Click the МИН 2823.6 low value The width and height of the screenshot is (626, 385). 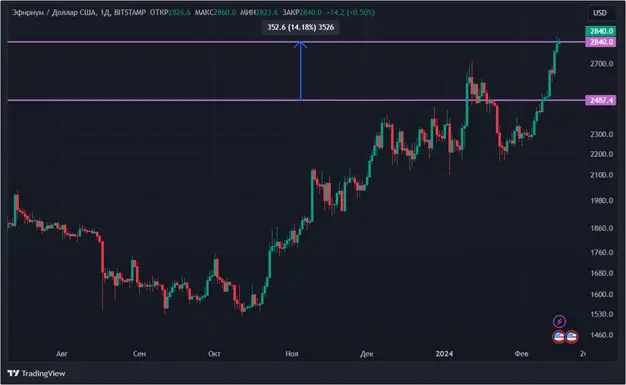coord(259,12)
